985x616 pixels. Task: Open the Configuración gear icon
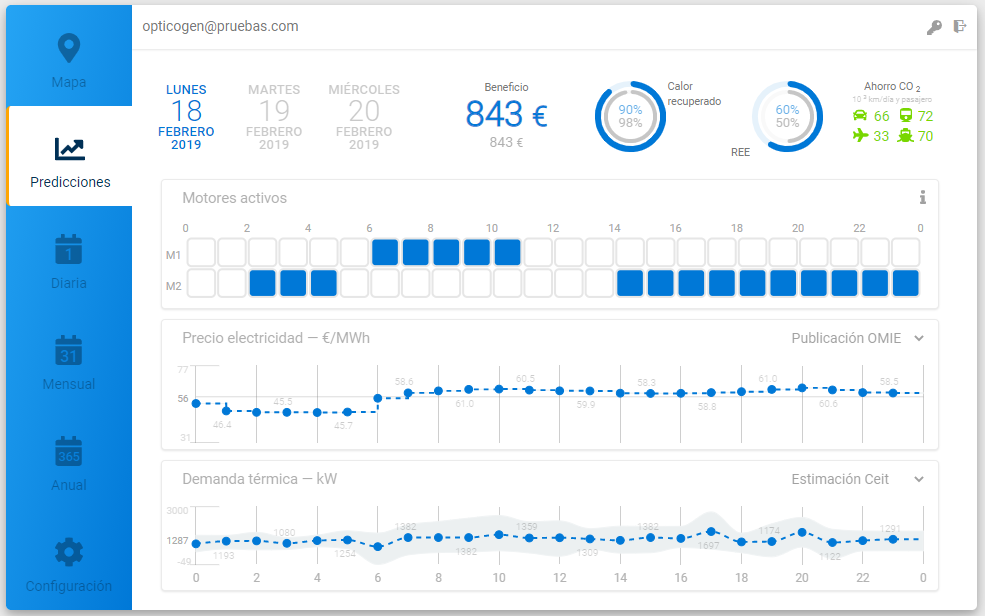(68, 552)
